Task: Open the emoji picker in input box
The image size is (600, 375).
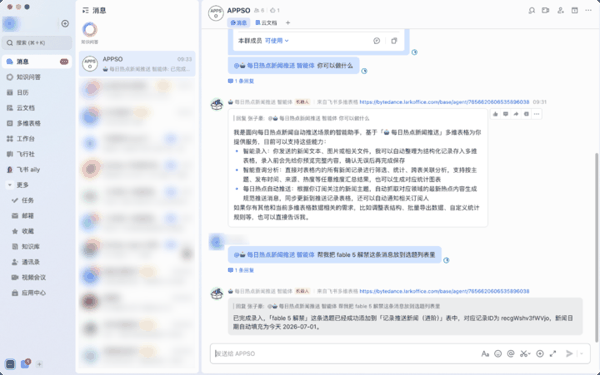Action: pyautogui.click(x=498, y=354)
